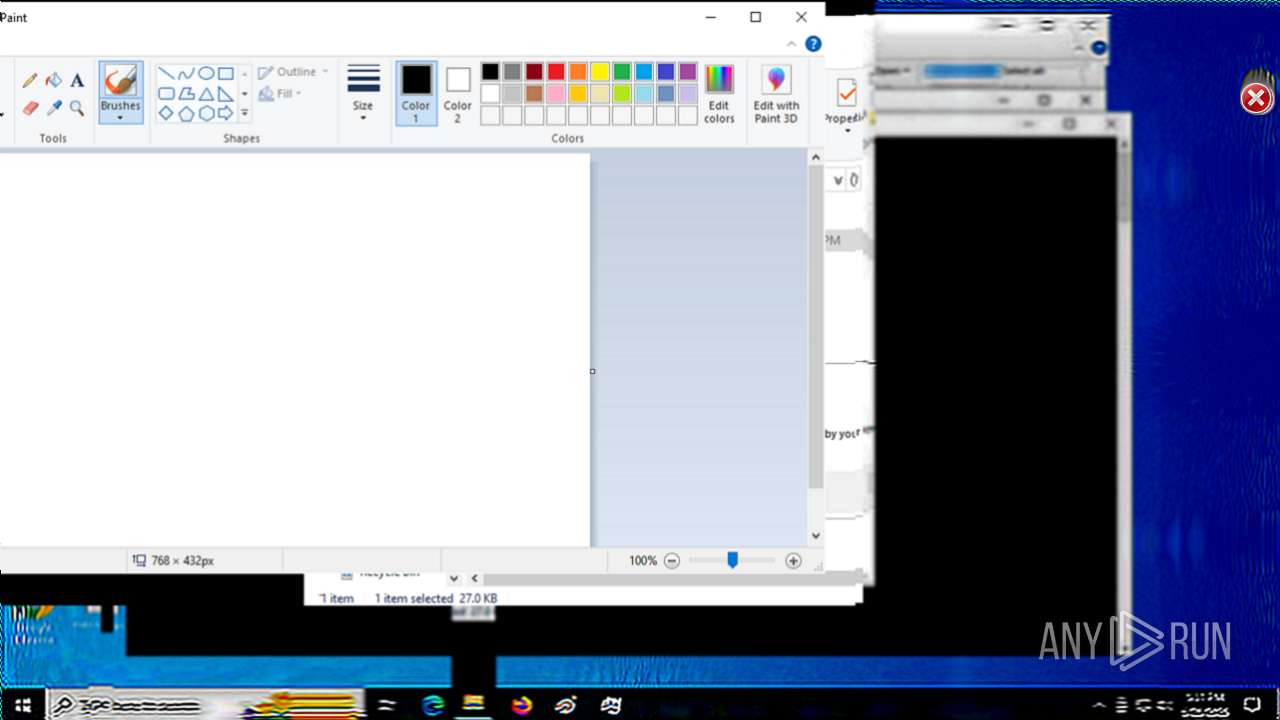Expand the Brushes dropdown arrow
The image size is (1280, 720).
pyautogui.click(x=120, y=117)
